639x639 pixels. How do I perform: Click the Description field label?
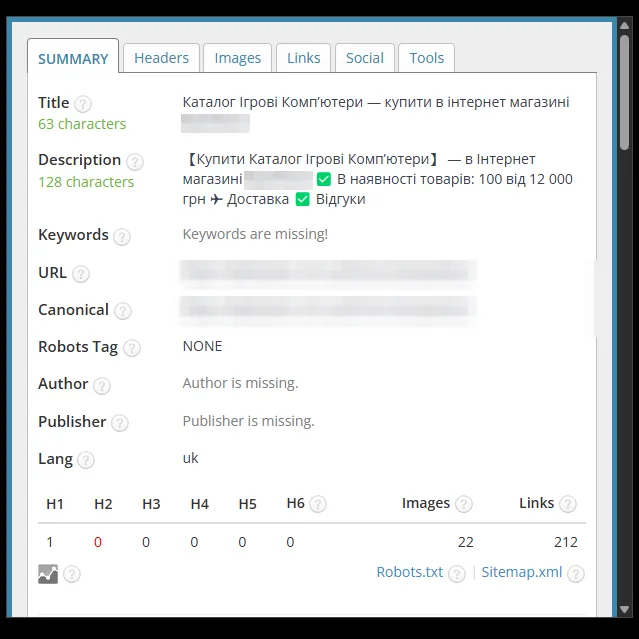pos(79,160)
